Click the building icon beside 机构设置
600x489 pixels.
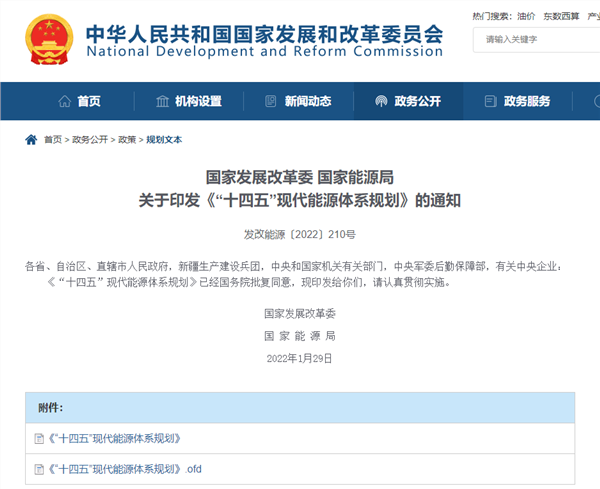pos(163,101)
